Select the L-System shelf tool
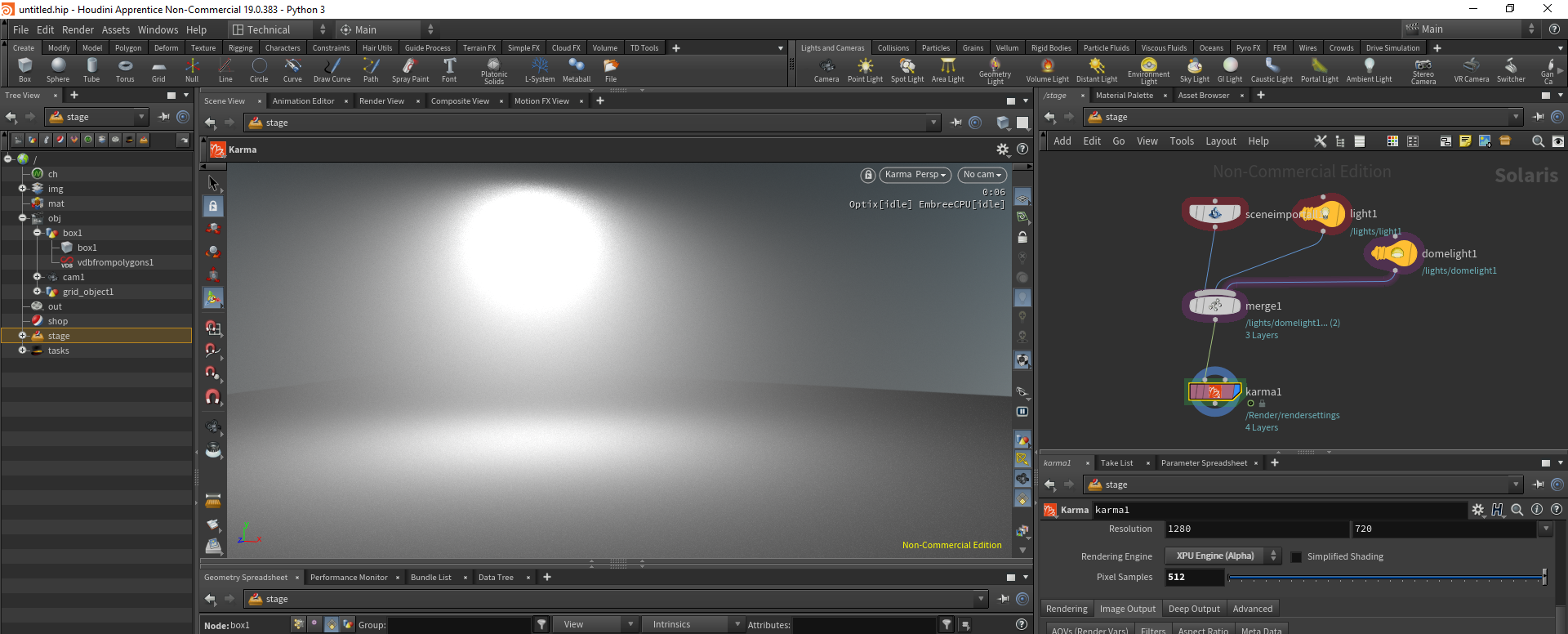 [540, 70]
